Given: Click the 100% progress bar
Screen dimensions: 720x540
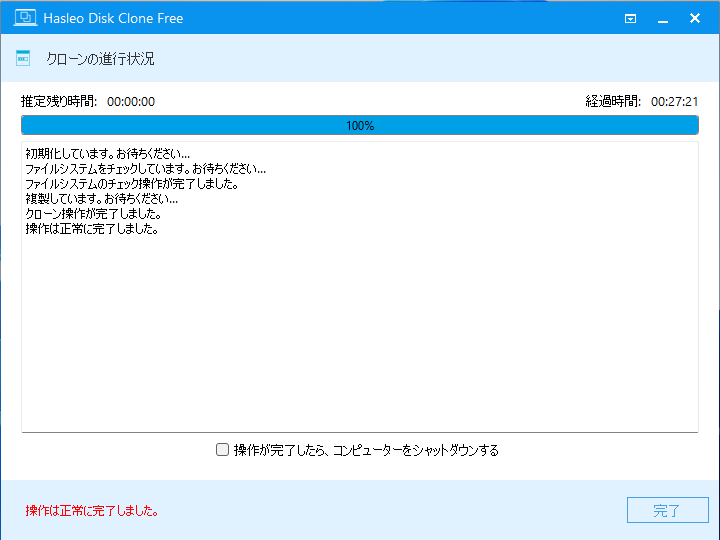Looking at the screenshot, I should [360, 125].
